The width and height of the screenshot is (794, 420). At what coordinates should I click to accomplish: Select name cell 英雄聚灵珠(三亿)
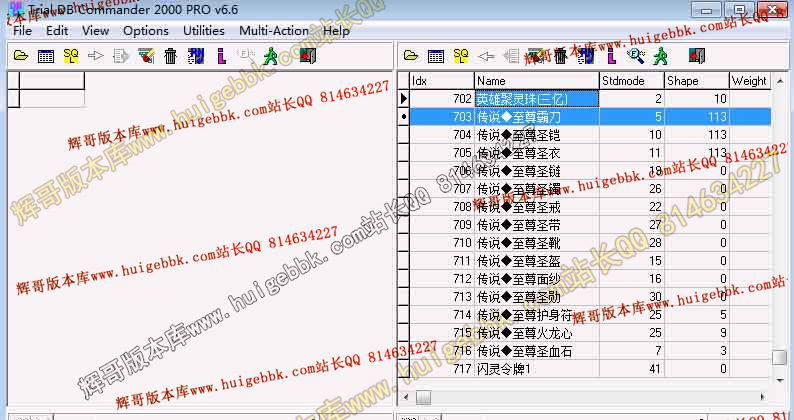(x=537, y=99)
